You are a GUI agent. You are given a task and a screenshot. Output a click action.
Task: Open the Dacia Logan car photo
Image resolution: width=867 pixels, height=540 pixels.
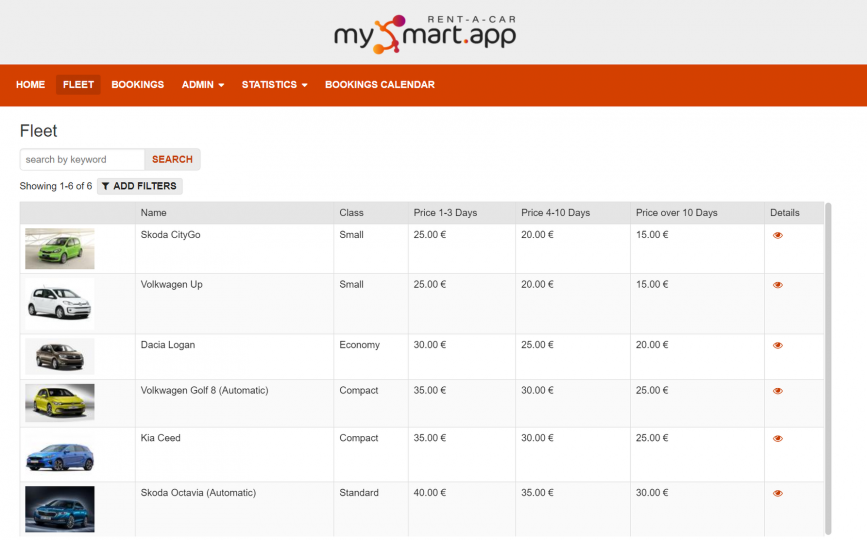pyautogui.click(x=60, y=356)
